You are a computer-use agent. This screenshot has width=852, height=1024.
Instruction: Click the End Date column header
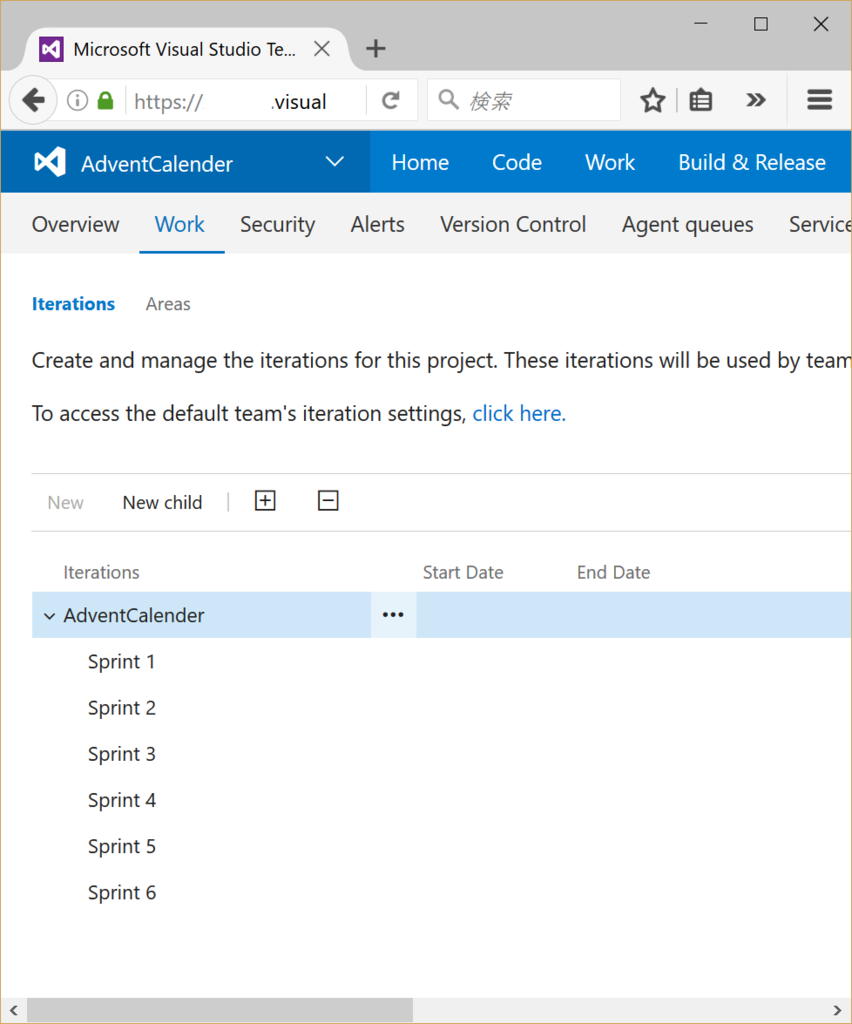pyautogui.click(x=613, y=572)
